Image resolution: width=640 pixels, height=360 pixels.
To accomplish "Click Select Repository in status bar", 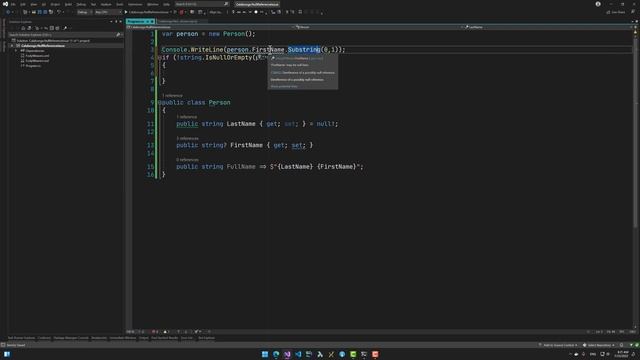I will click(x=599, y=345).
